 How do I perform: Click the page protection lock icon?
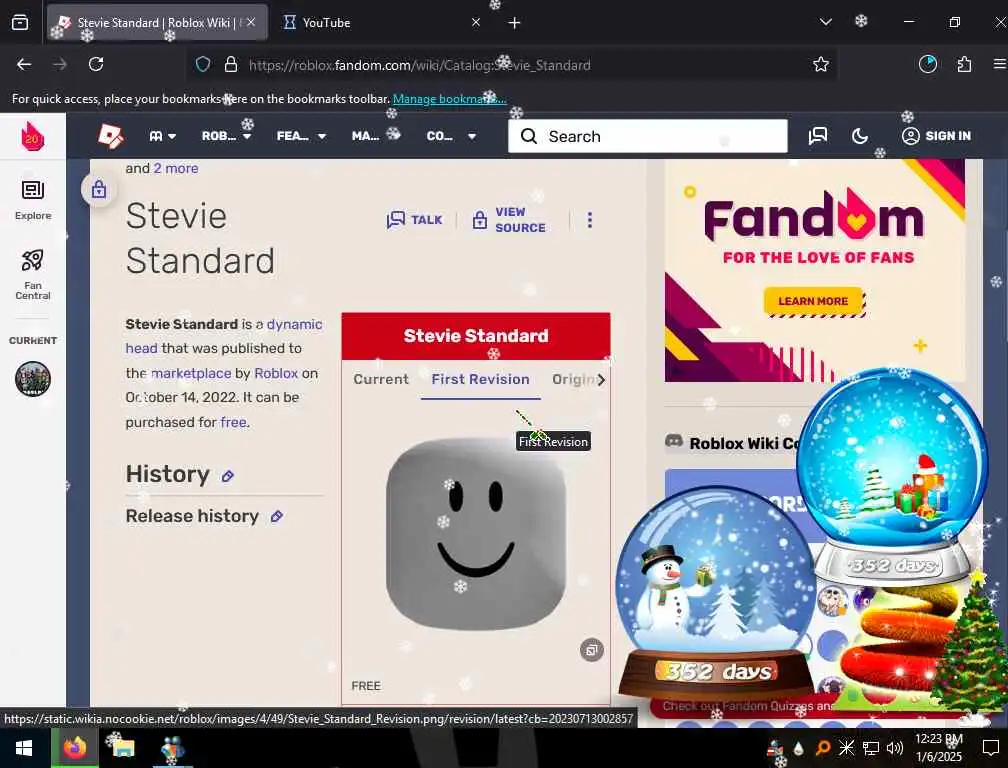tap(98, 189)
